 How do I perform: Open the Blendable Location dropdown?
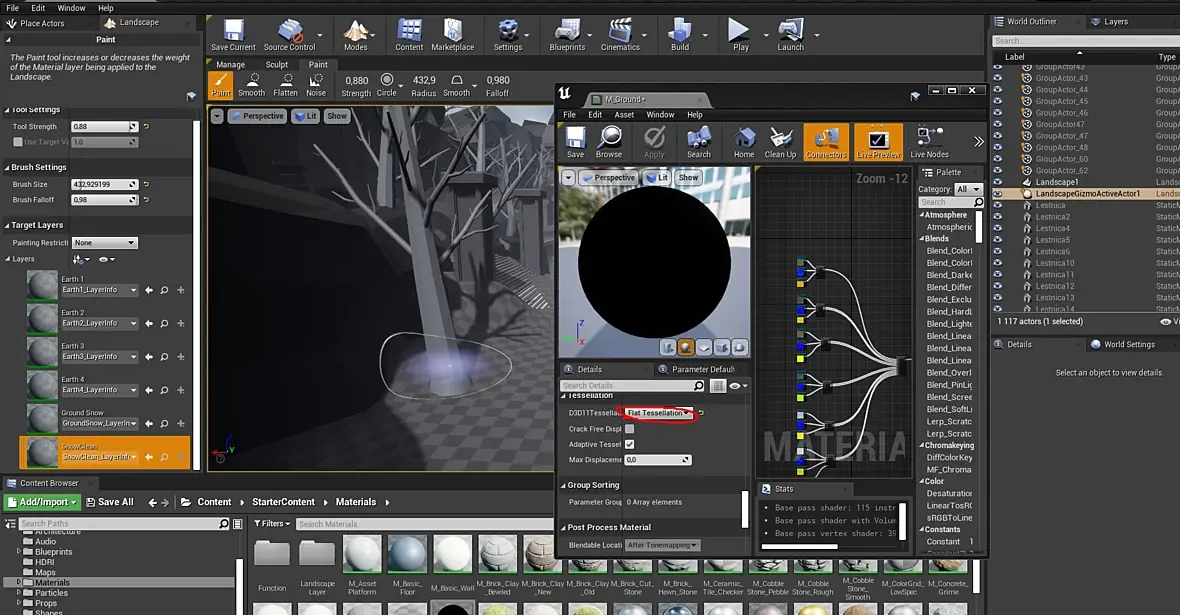coord(662,545)
